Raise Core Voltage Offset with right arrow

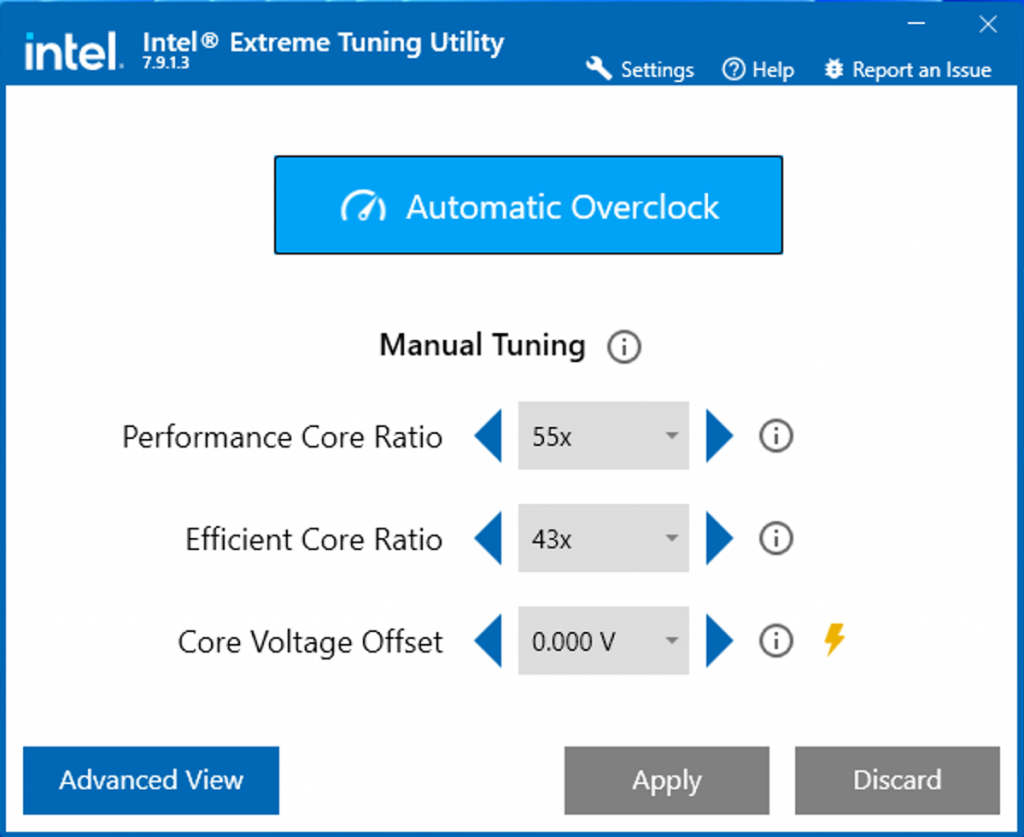719,641
